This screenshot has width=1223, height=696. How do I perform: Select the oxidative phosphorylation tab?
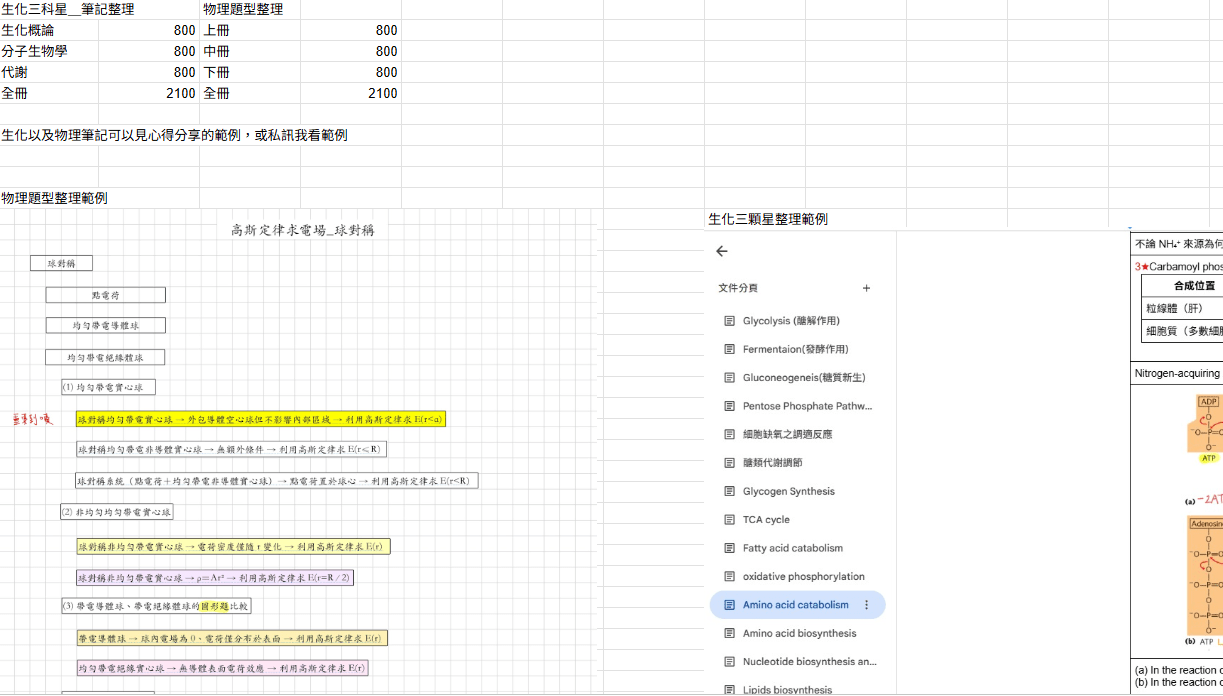797,576
